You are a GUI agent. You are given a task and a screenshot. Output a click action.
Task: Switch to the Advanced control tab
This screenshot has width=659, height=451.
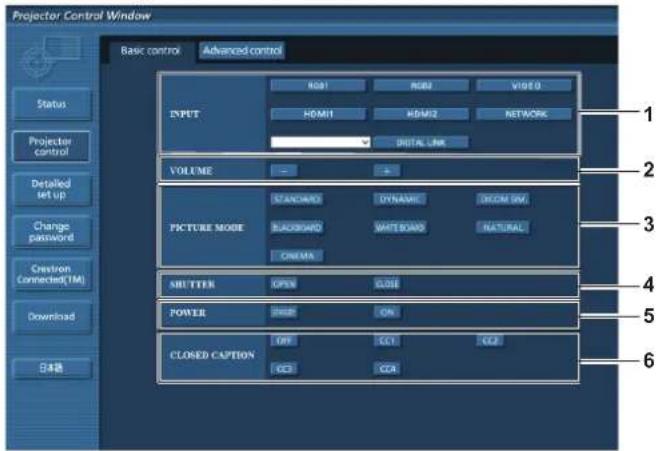point(242,51)
